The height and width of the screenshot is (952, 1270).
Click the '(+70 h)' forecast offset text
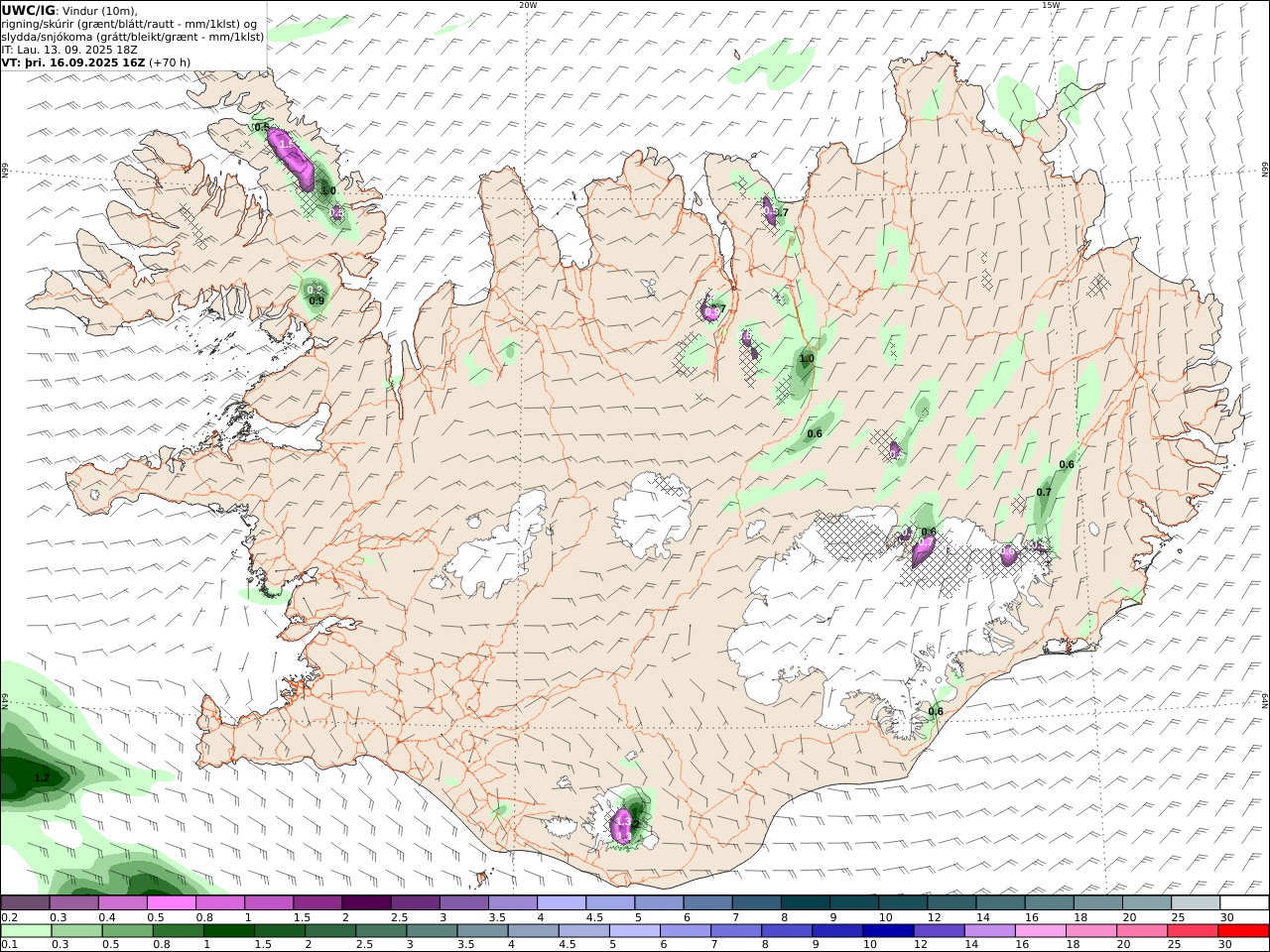tap(170, 61)
